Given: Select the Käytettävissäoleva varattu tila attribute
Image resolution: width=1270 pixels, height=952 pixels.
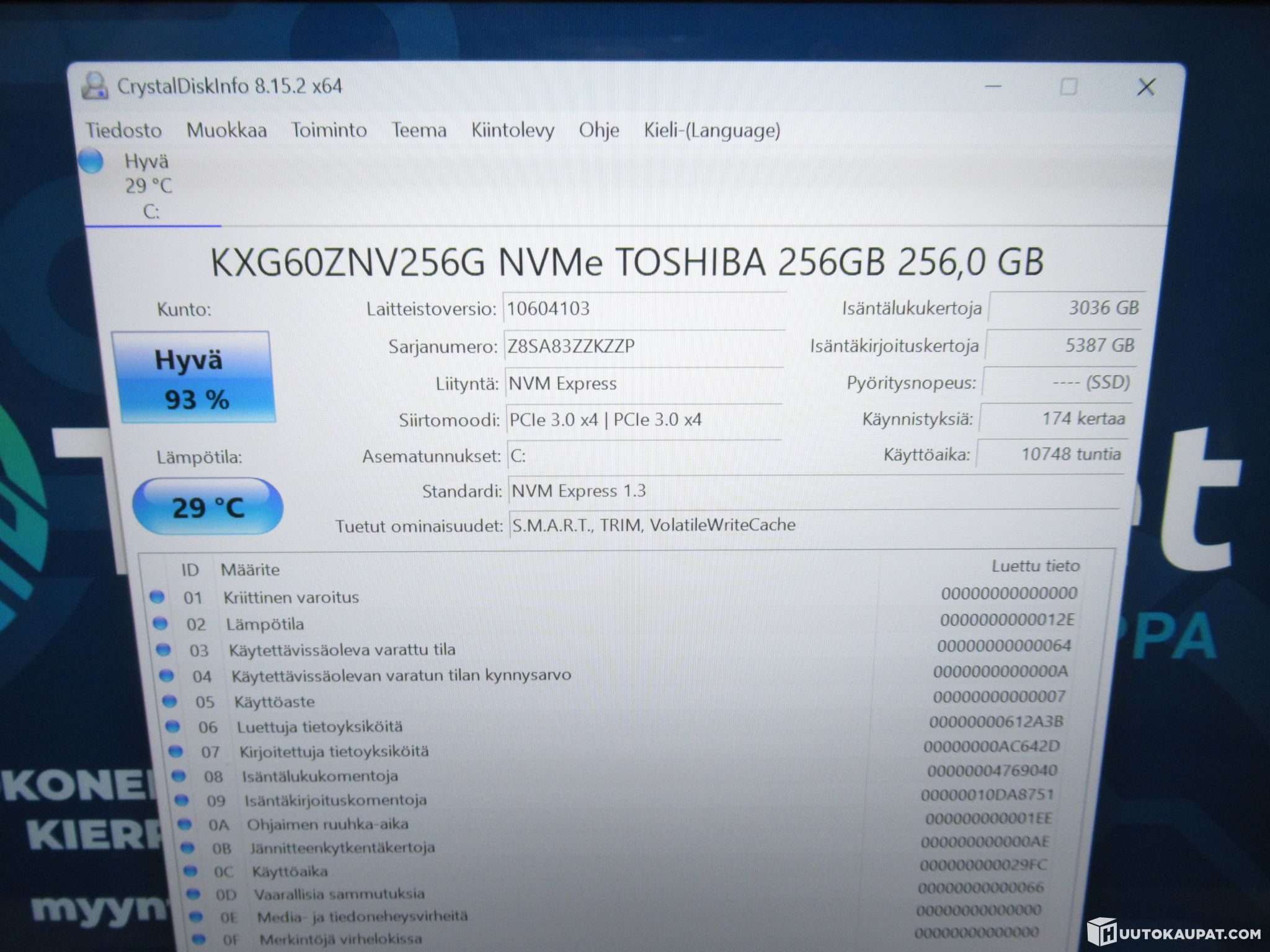Looking at the screenshot, I should point(615,648).
